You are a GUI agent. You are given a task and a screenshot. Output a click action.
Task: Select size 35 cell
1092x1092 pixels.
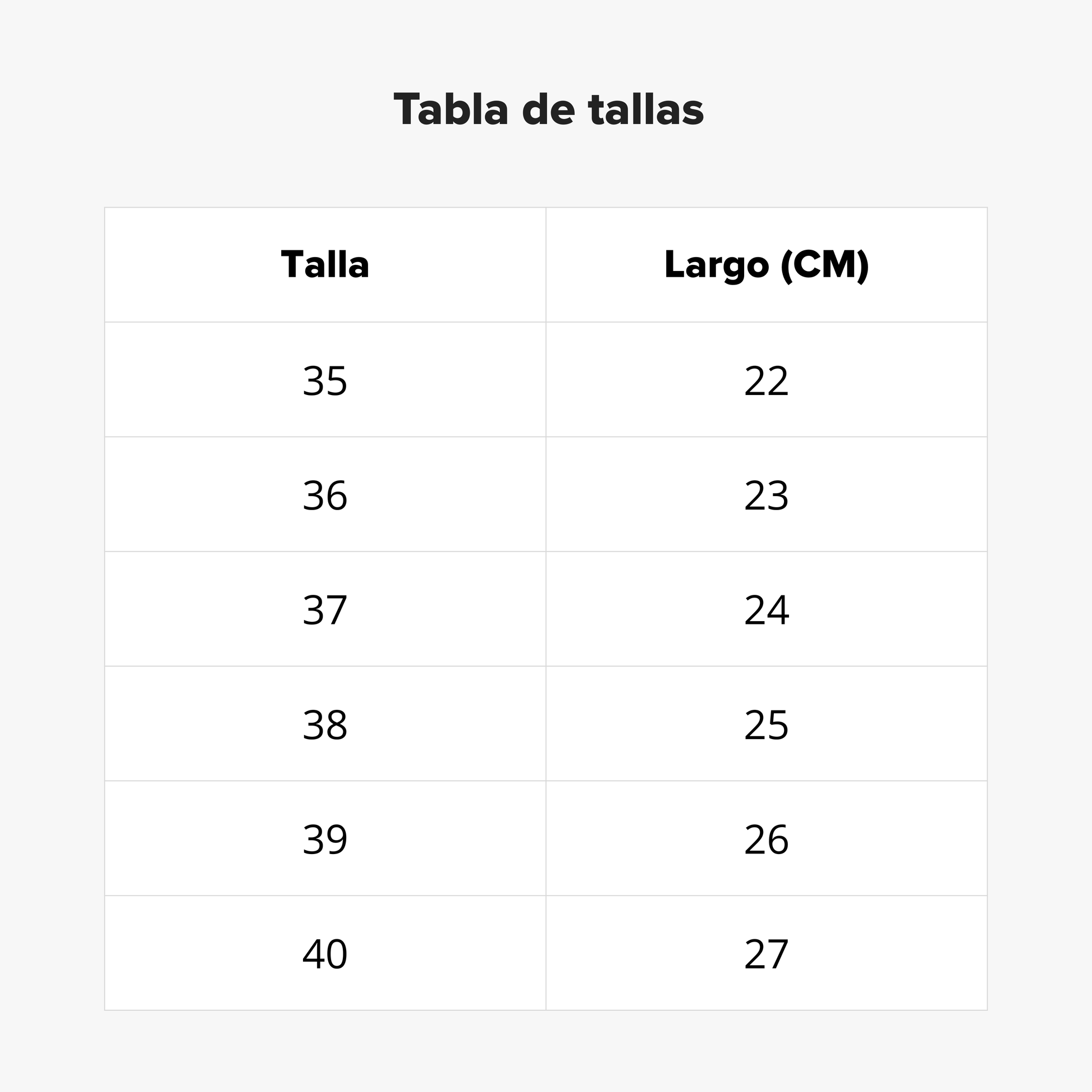click(x=325, y=381)
